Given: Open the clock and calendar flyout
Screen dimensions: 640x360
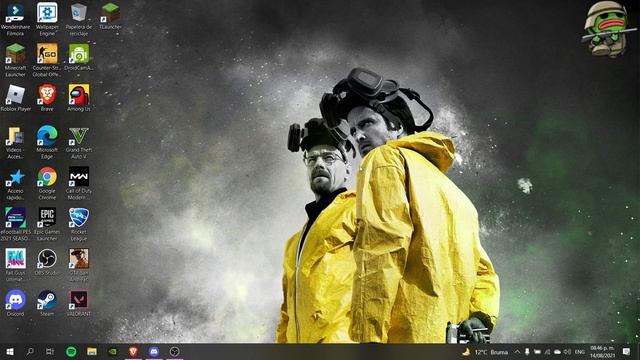Looking at the screenshot, I should tap(602, 352).
